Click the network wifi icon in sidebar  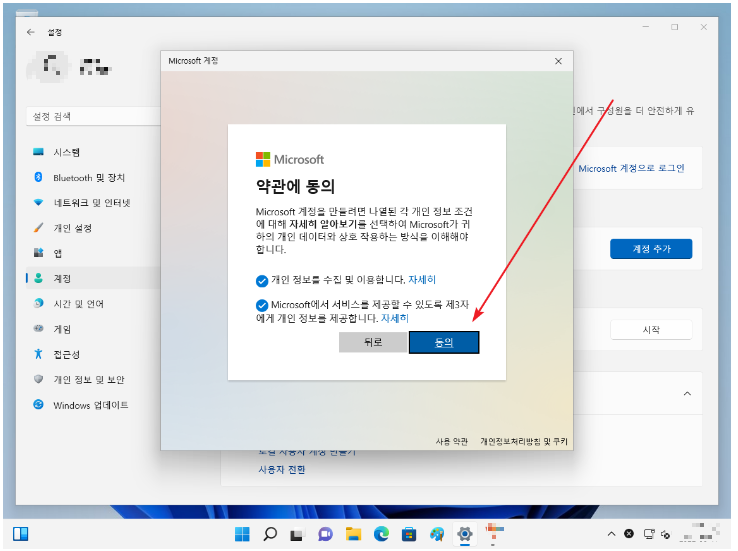(39, 202)
